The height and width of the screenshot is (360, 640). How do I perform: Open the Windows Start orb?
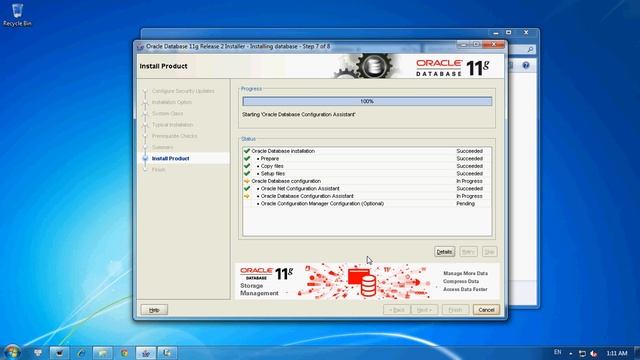point(12,352)
